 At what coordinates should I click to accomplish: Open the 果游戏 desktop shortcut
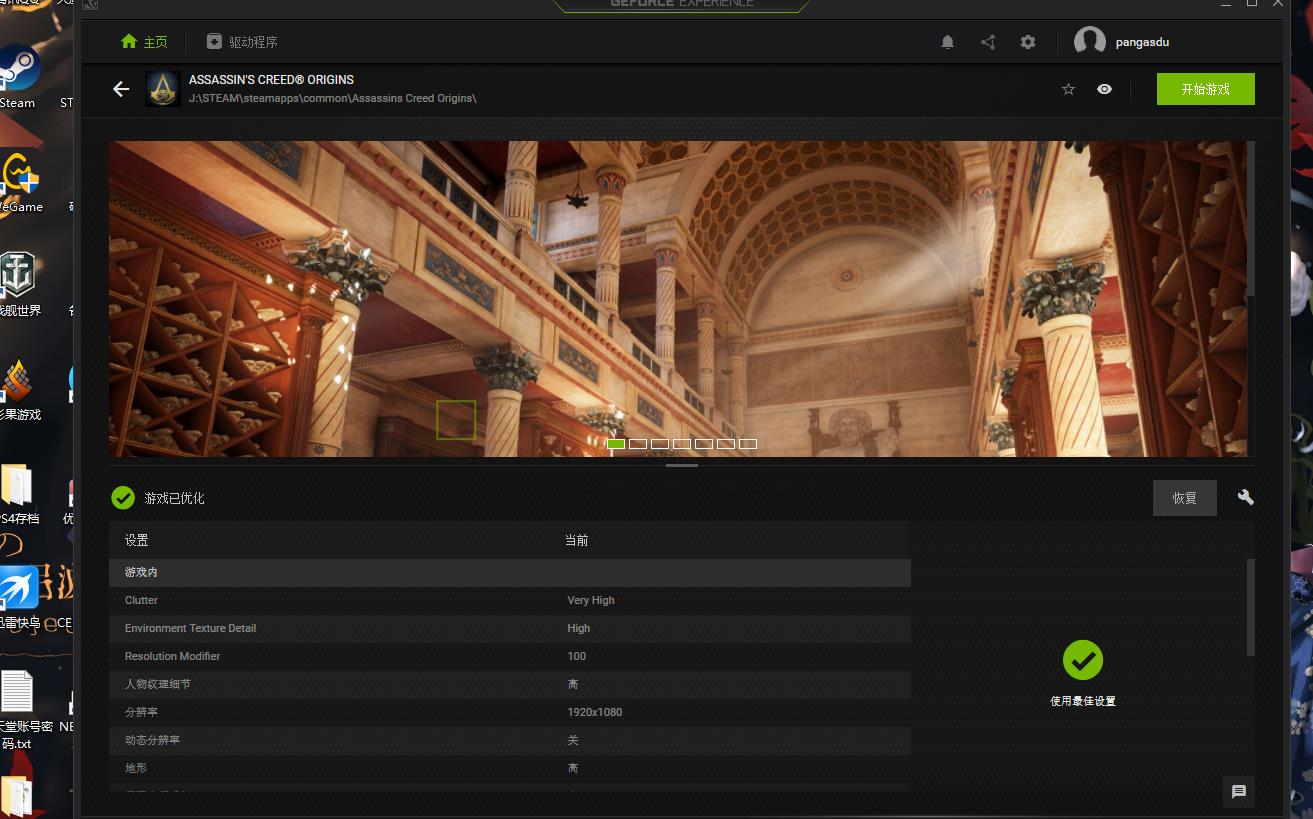20,390
